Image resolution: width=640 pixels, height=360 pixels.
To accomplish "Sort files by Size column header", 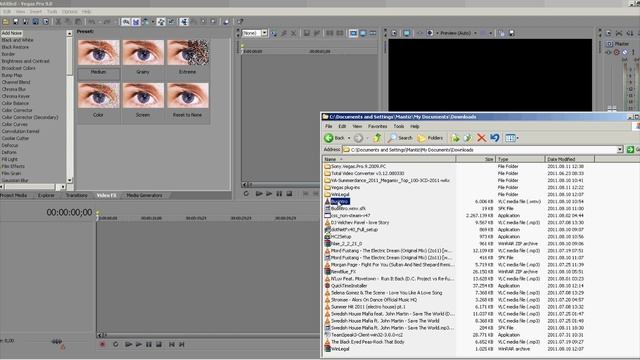I will [x=476, y=159].
